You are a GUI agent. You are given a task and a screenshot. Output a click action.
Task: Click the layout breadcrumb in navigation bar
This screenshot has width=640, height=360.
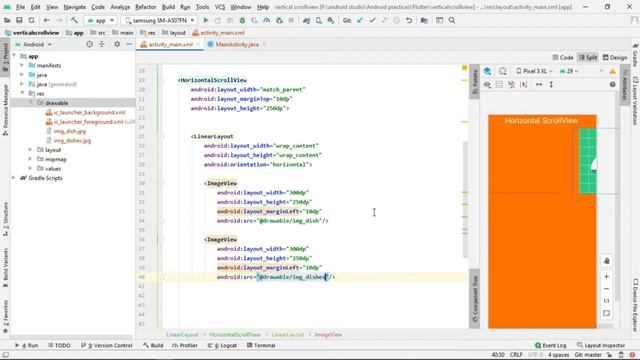(x=174, y=33)
